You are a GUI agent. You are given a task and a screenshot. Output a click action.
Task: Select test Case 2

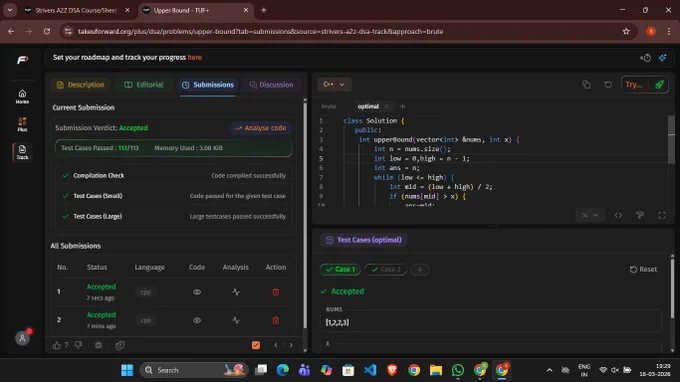[386, 269]
